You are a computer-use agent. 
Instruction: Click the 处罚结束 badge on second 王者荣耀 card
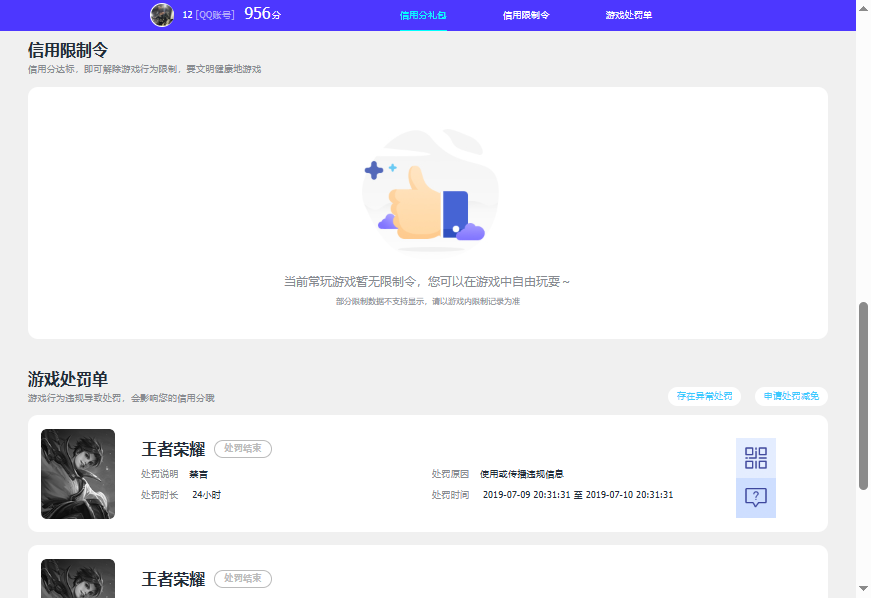243,579
